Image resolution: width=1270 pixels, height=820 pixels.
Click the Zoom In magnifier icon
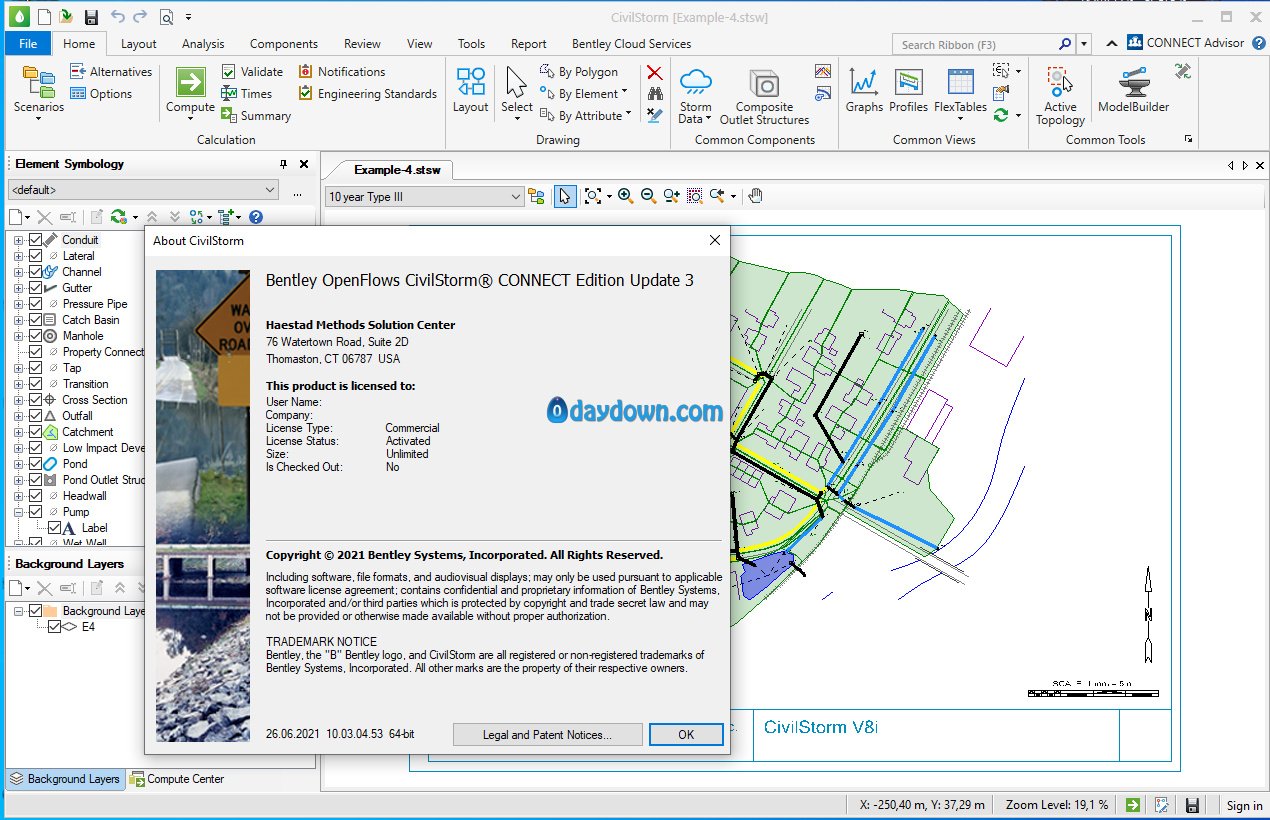[x=625, y=197]
